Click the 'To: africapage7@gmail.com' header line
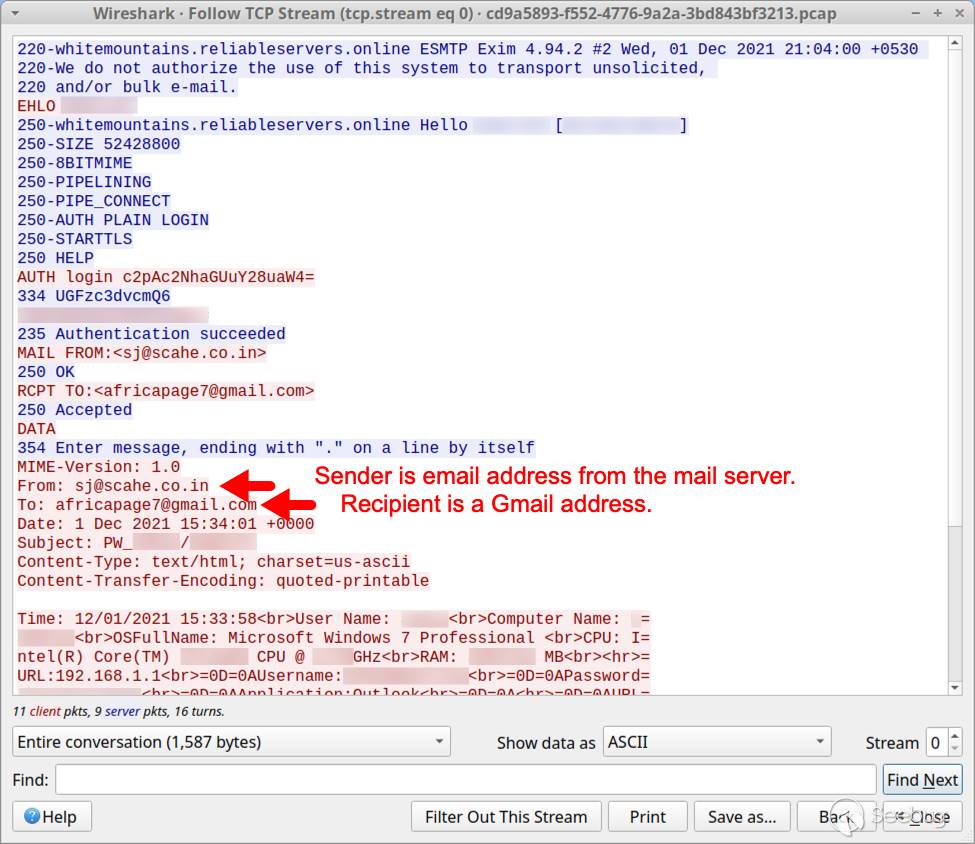 [x=137, y=504]
